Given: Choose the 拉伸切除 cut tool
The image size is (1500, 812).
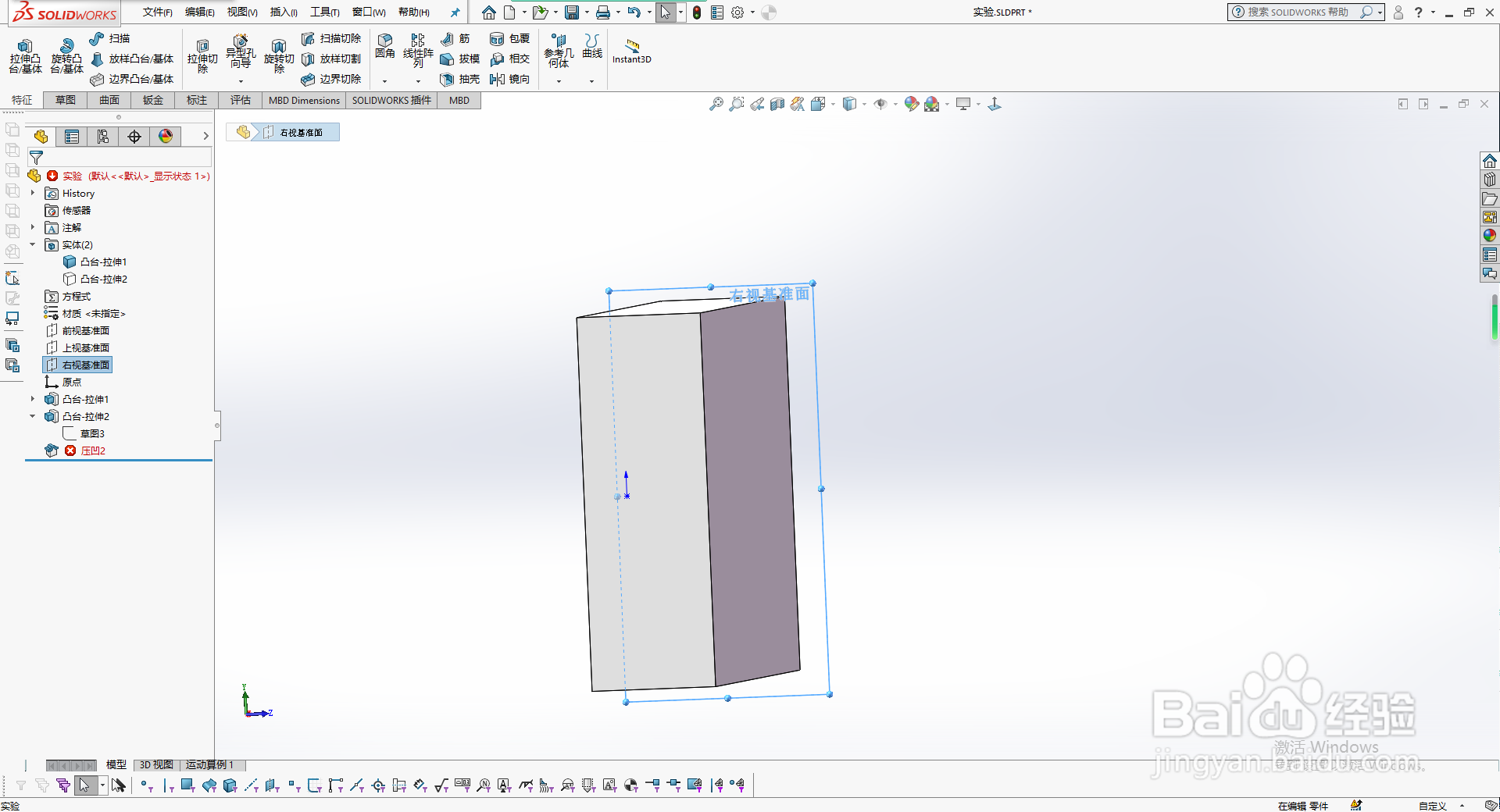Looking at the screenshot, I should click(x=202, y=58).
